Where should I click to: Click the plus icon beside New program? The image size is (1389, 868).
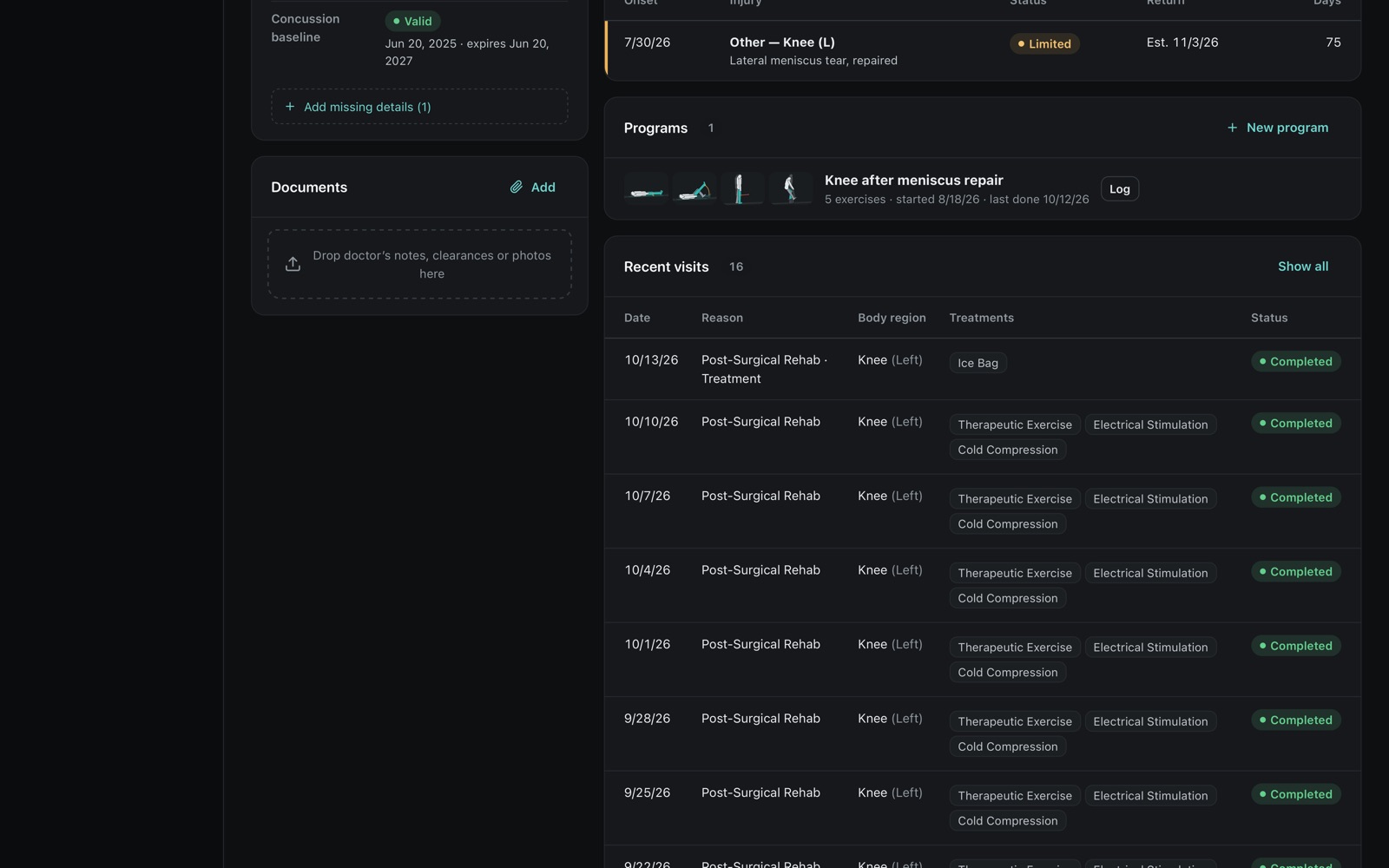(x=1232, y=128)
